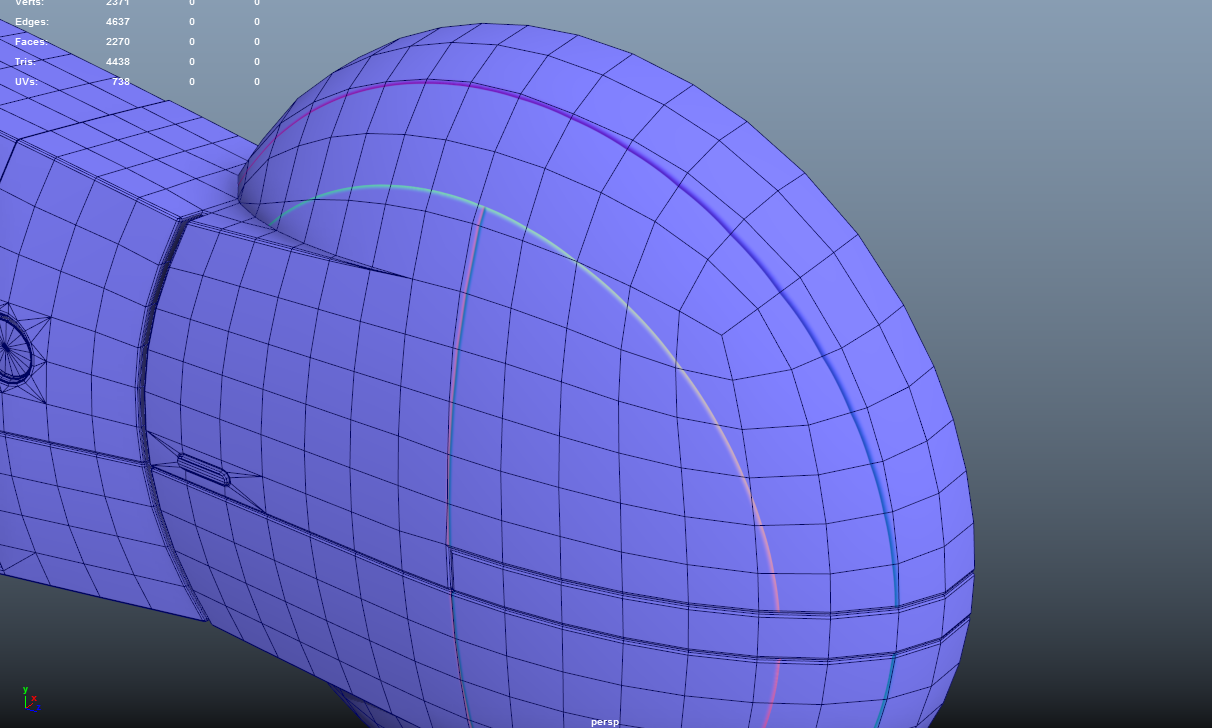Click the edge count value 4637

pyautogui.click(x=118, y=22)
